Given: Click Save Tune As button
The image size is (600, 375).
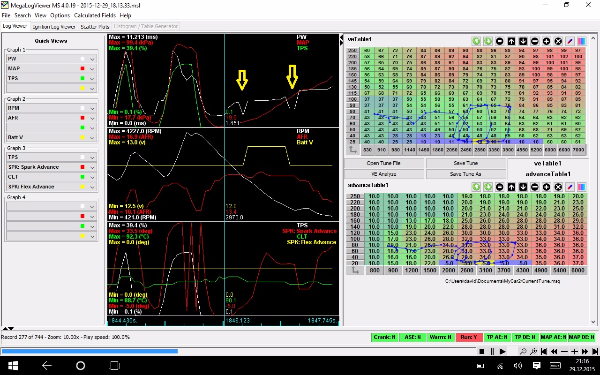Looking at the screenshot, I should tap(466, 174).
